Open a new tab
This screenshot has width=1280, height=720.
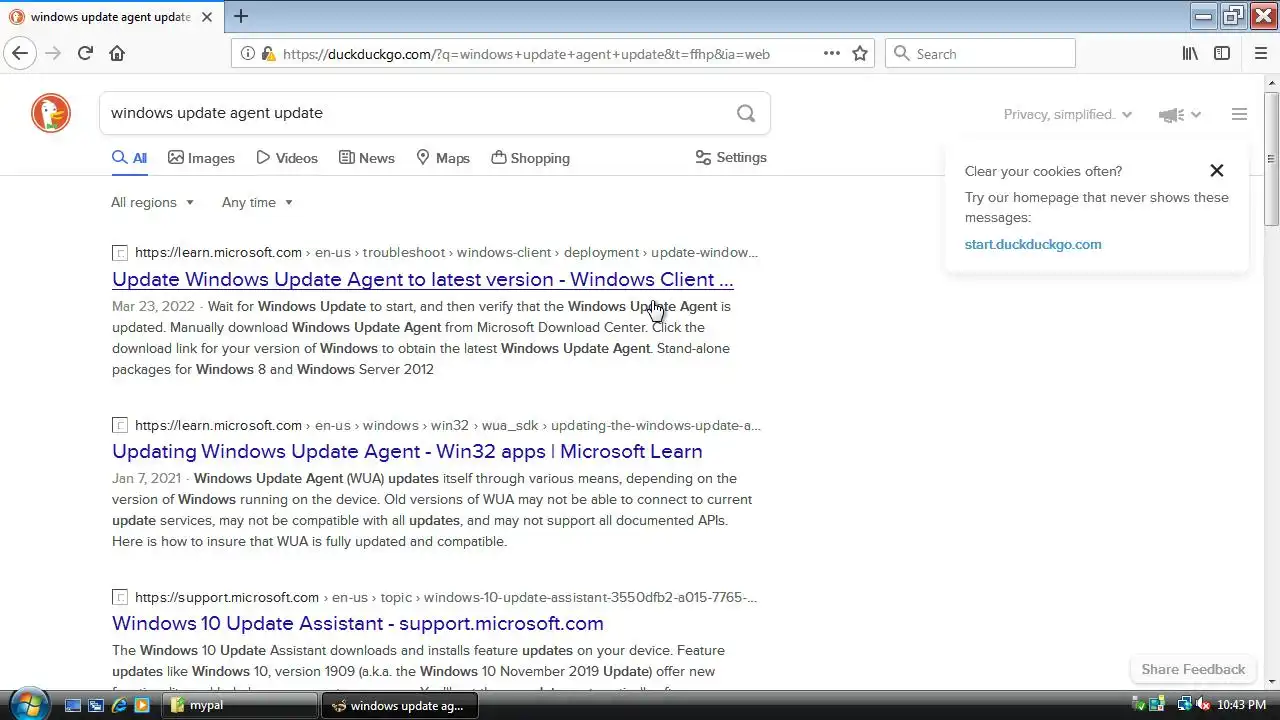241,16
